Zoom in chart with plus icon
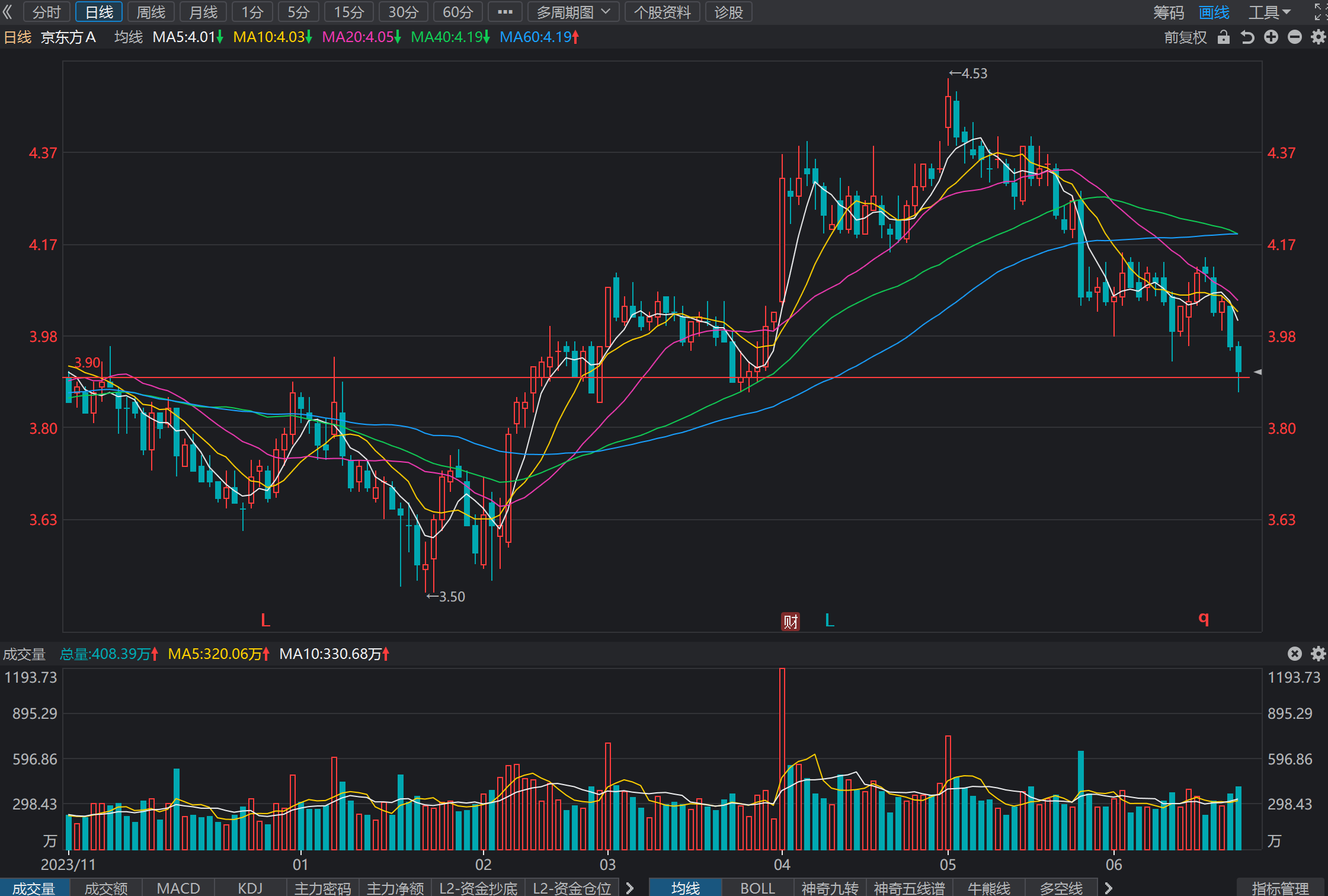1328x896 pixels. coord(1271,37)
